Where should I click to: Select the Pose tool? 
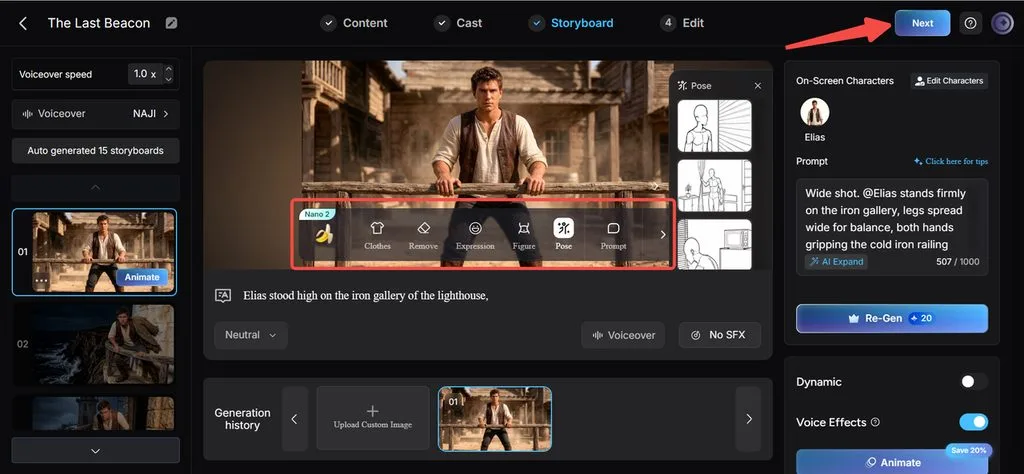[x=564, y=235]
